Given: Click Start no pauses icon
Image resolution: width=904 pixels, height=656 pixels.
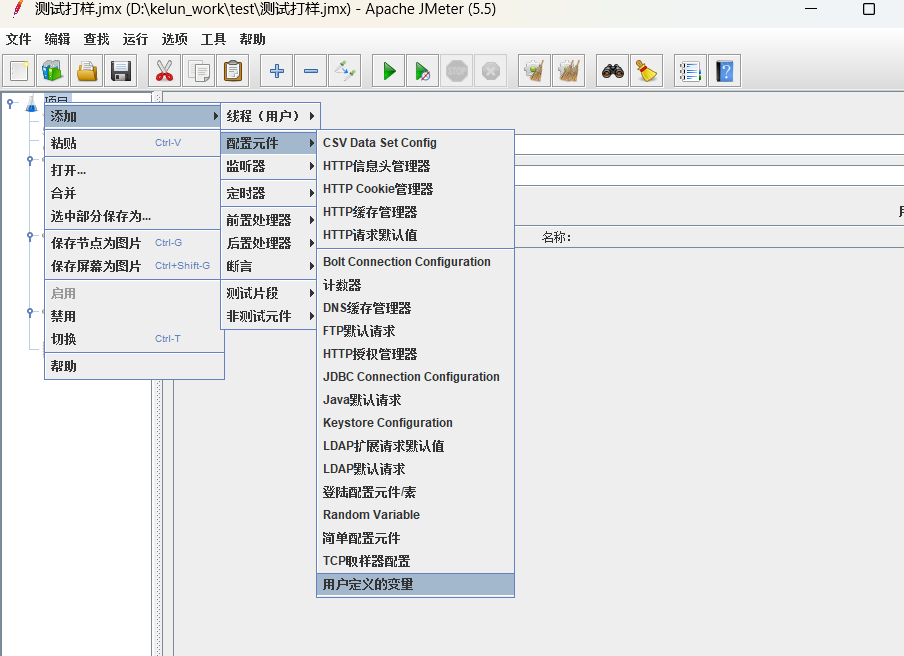Looking at the screenshot, I should [x=422, y=71].
